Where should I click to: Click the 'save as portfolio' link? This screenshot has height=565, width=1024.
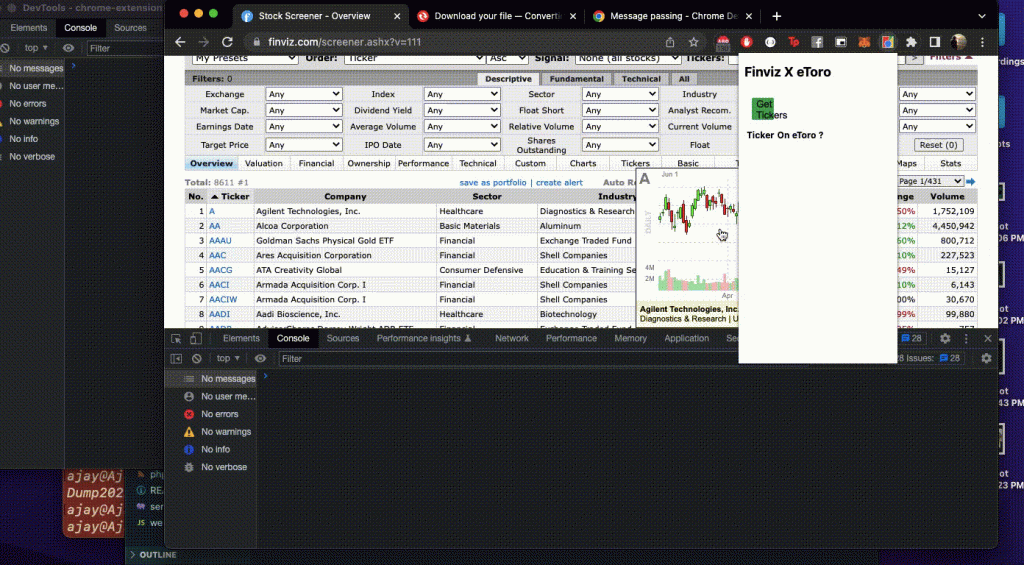492,183
